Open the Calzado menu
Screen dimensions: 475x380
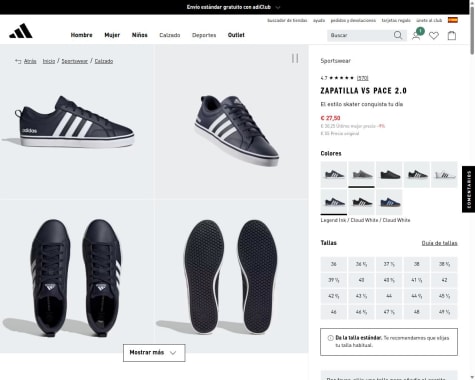(170, 35)
